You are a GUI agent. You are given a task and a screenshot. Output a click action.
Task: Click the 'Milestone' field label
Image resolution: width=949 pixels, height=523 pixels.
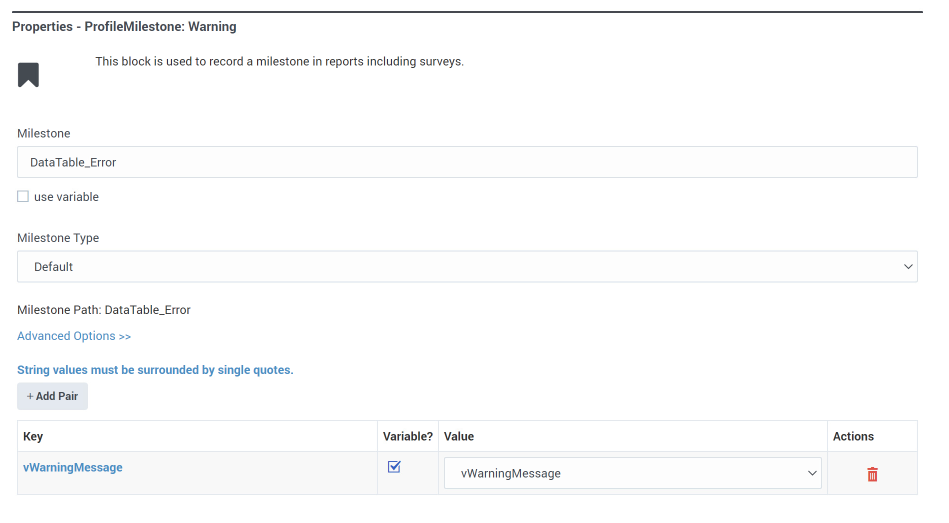point(44,133)
